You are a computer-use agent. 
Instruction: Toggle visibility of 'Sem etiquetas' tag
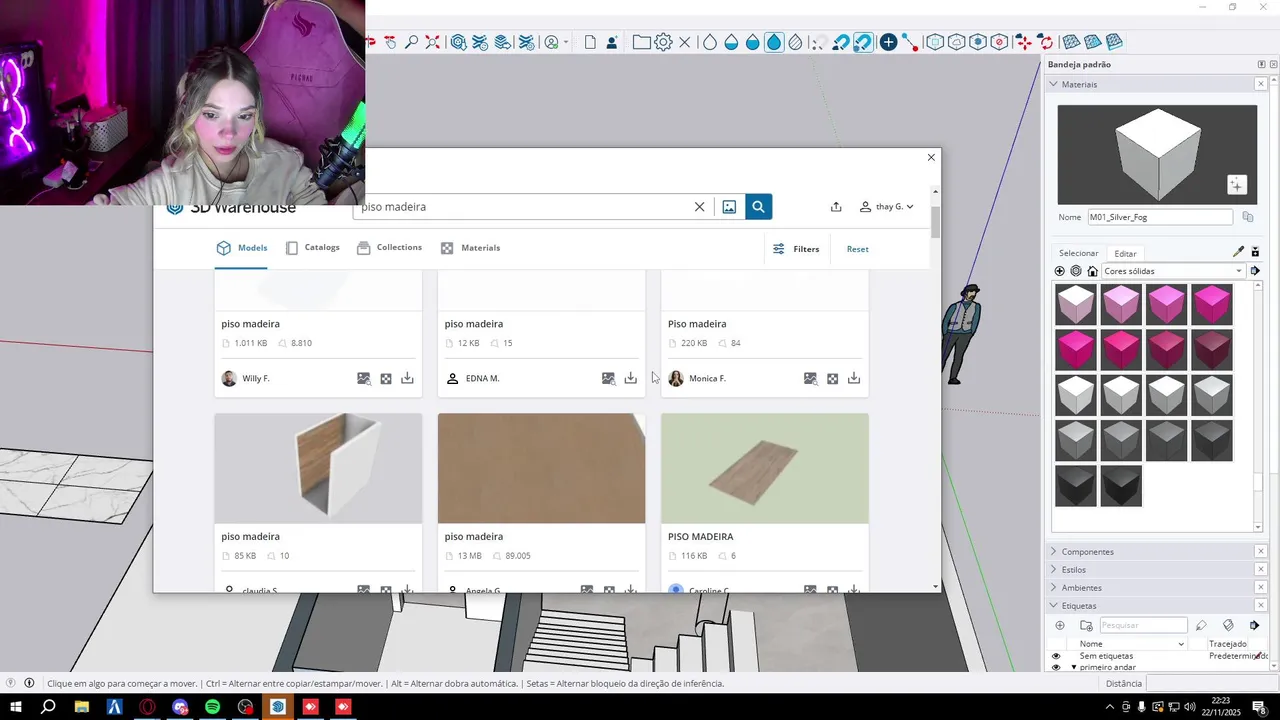coord(1056,656)
